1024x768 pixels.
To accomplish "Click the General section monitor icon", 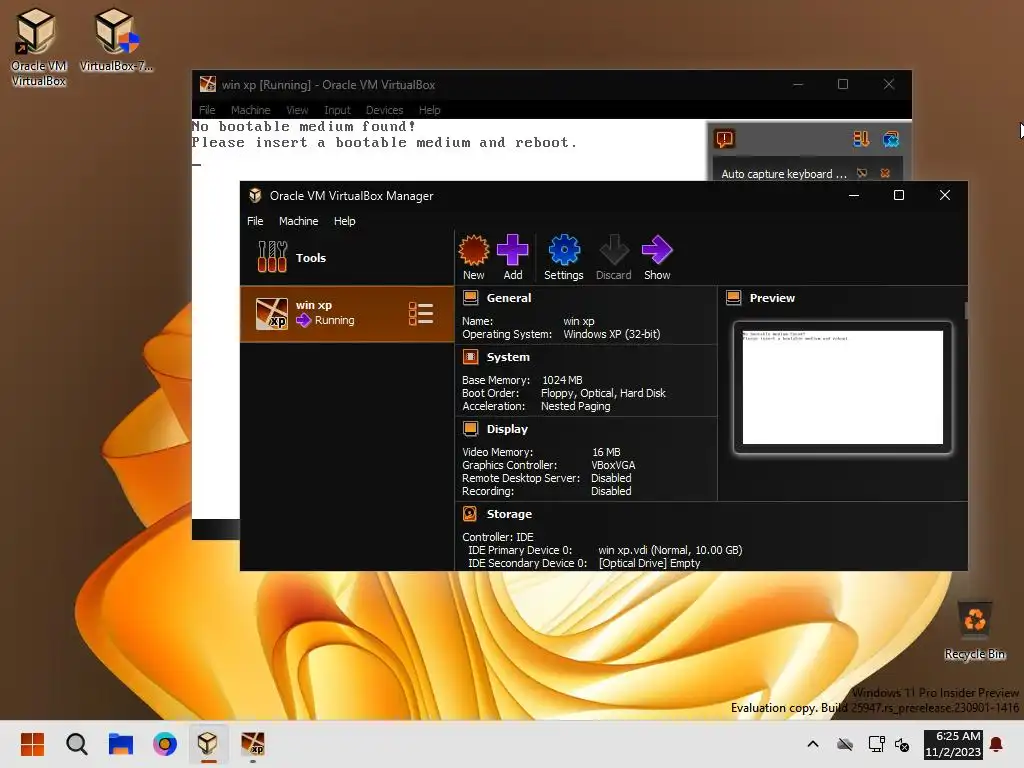I will 470,298.
